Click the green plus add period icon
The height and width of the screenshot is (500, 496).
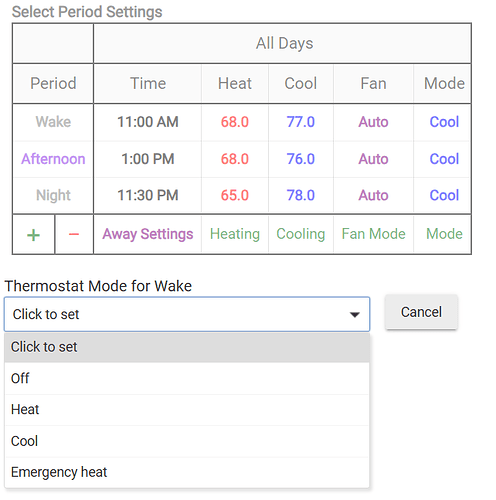pos(33,235)
